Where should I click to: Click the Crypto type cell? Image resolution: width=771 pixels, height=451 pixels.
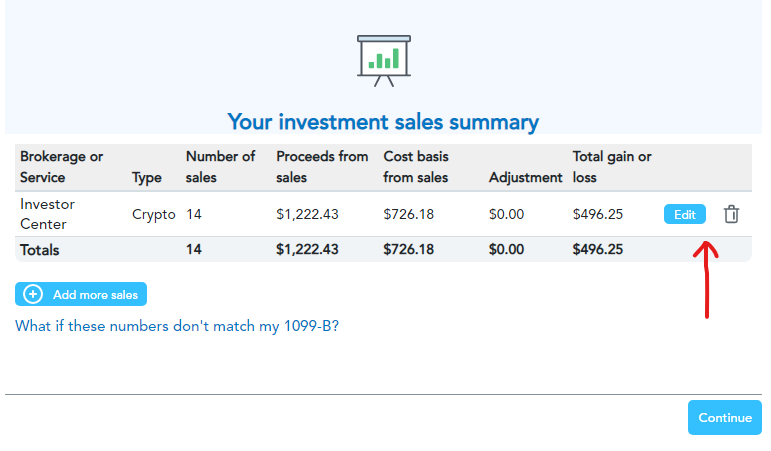tap(154, 214)
